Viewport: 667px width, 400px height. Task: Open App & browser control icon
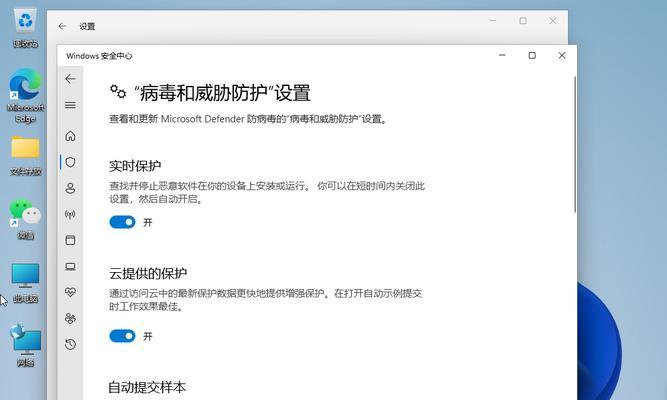70,240
